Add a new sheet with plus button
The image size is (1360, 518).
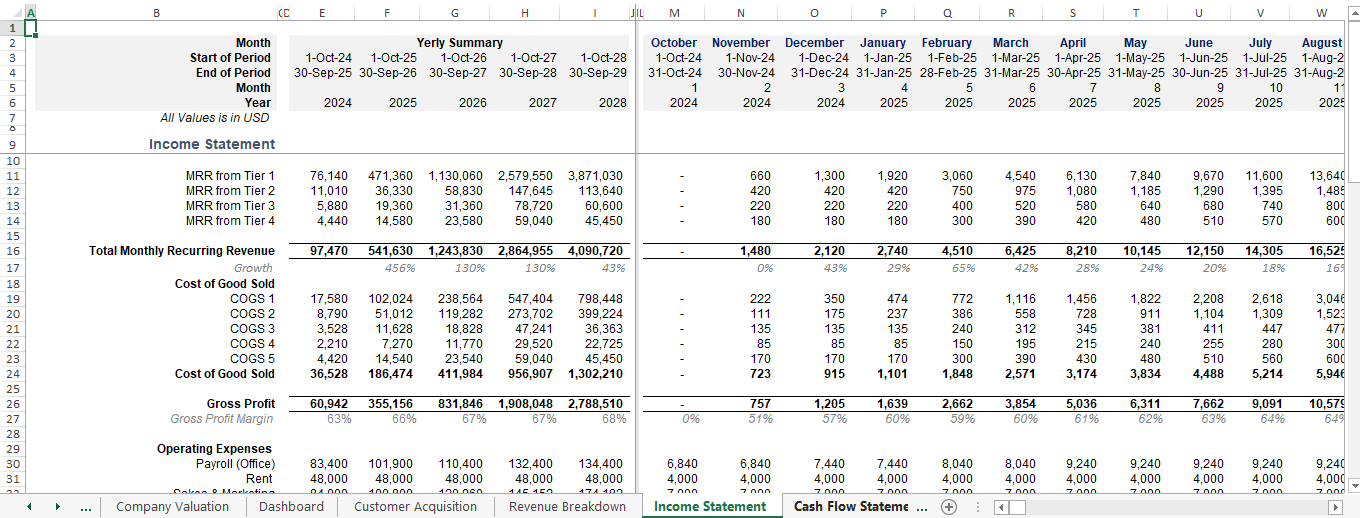949,507
